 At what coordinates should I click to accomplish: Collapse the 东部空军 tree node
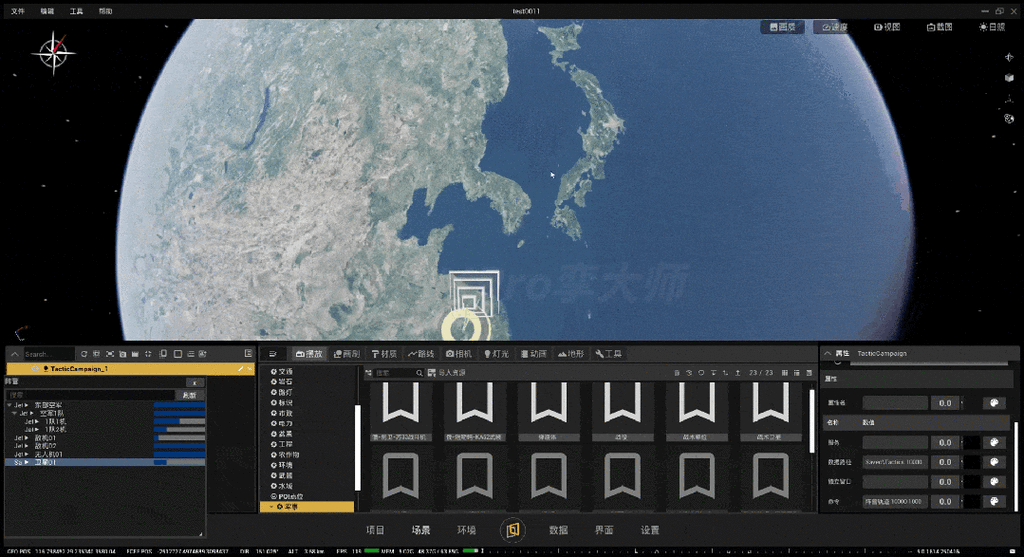(x=9, y=406)
